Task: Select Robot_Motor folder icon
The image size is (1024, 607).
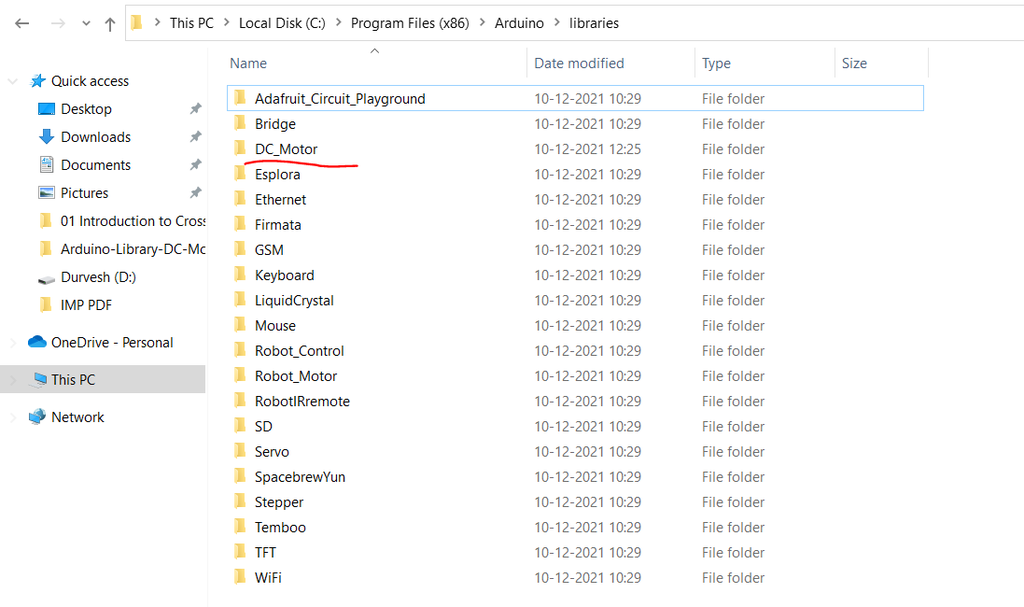Action: 240,375
